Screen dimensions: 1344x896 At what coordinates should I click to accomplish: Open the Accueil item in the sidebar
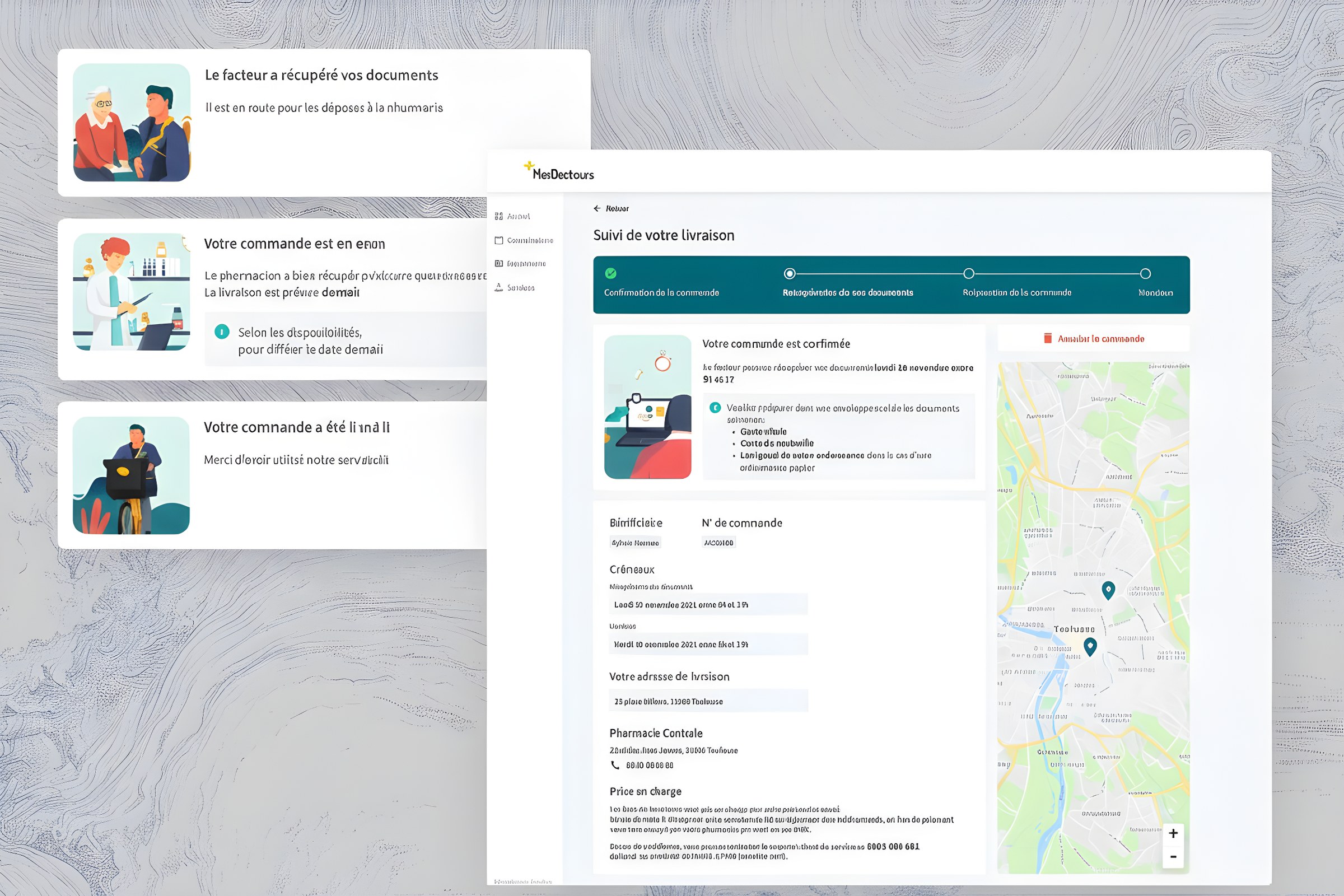(512, 216)
